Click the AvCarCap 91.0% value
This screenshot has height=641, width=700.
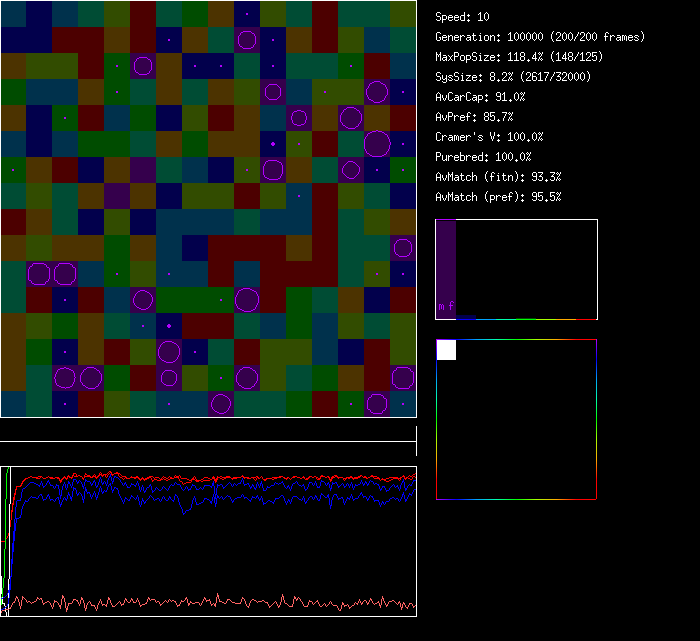coord(480,97)
